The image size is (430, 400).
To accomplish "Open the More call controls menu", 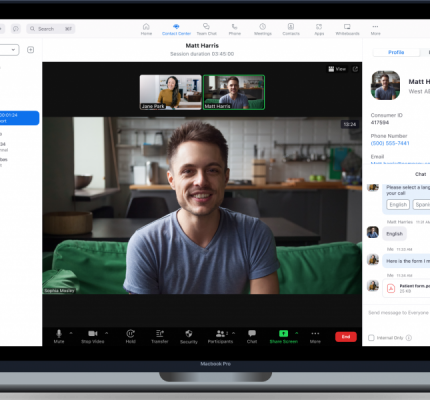I will click(315, 336).
